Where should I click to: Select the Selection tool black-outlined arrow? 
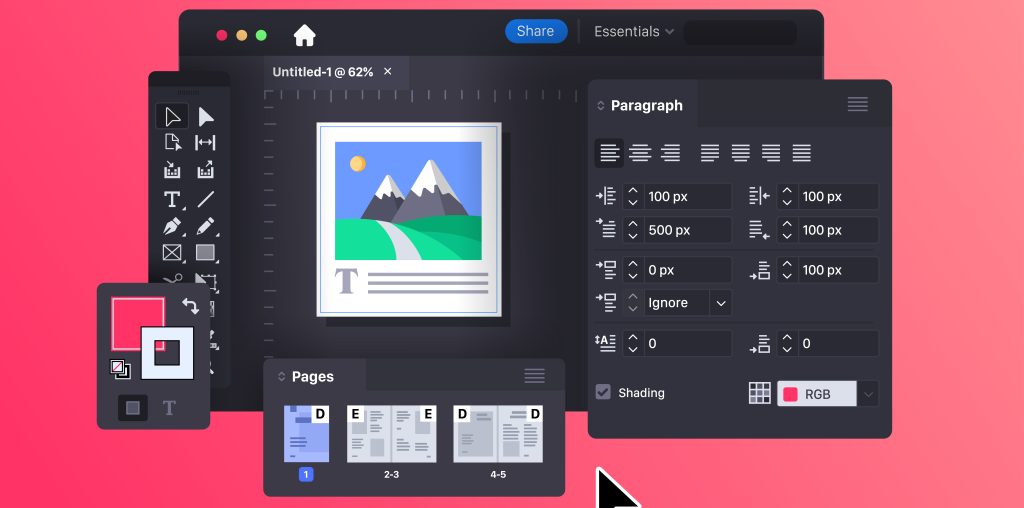pyautogui.click(x=172, y=117)
